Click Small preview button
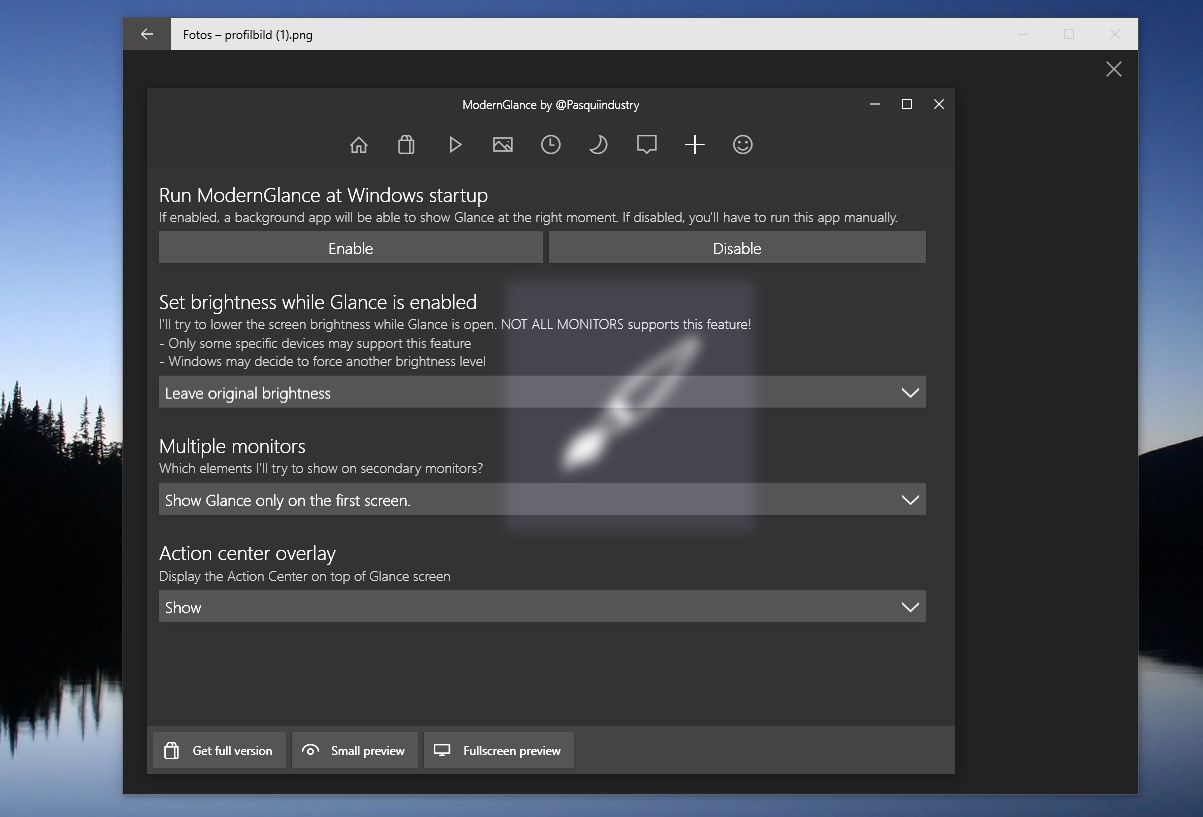Screen dimensions: 1203x817 [354, 751]
